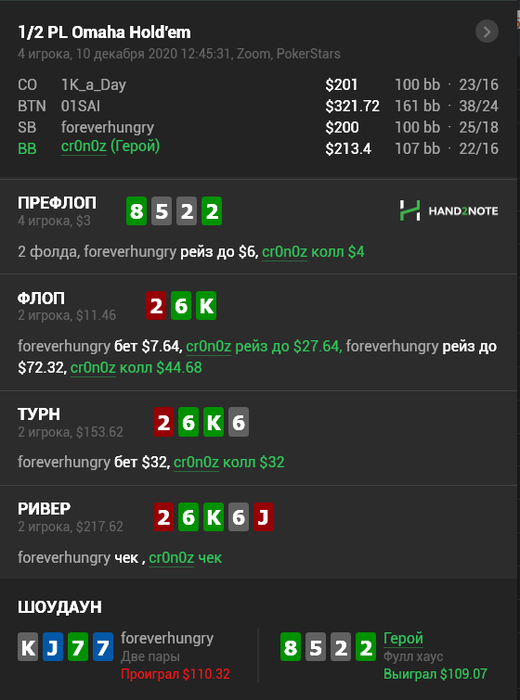Viewport: 520px width, 700px height.
Task: Click the green 8 card in Hero's showdown
Action: pyautogui.click(x=291, y=647)
